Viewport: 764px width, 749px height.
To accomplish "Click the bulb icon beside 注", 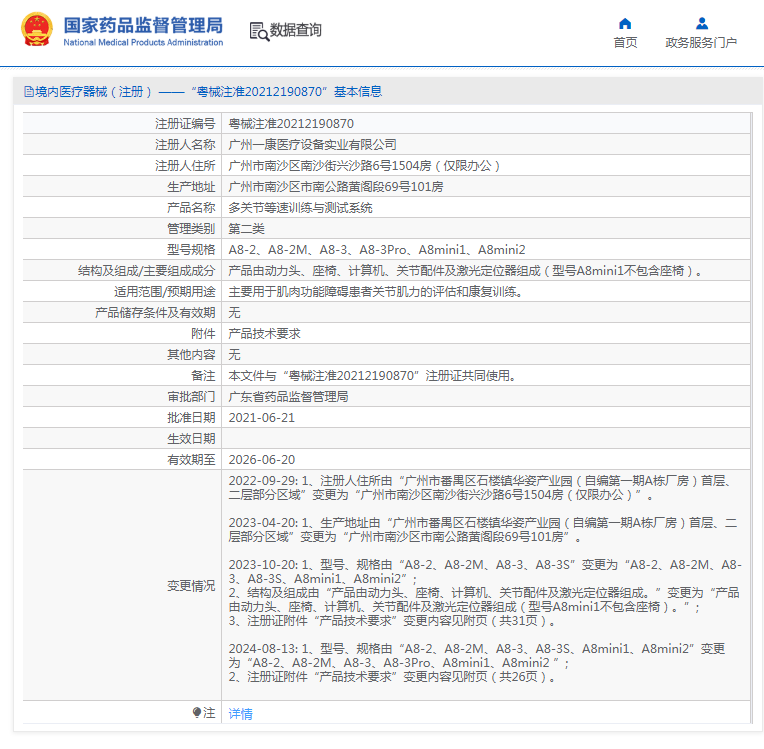I will click(x=197, y=713).
